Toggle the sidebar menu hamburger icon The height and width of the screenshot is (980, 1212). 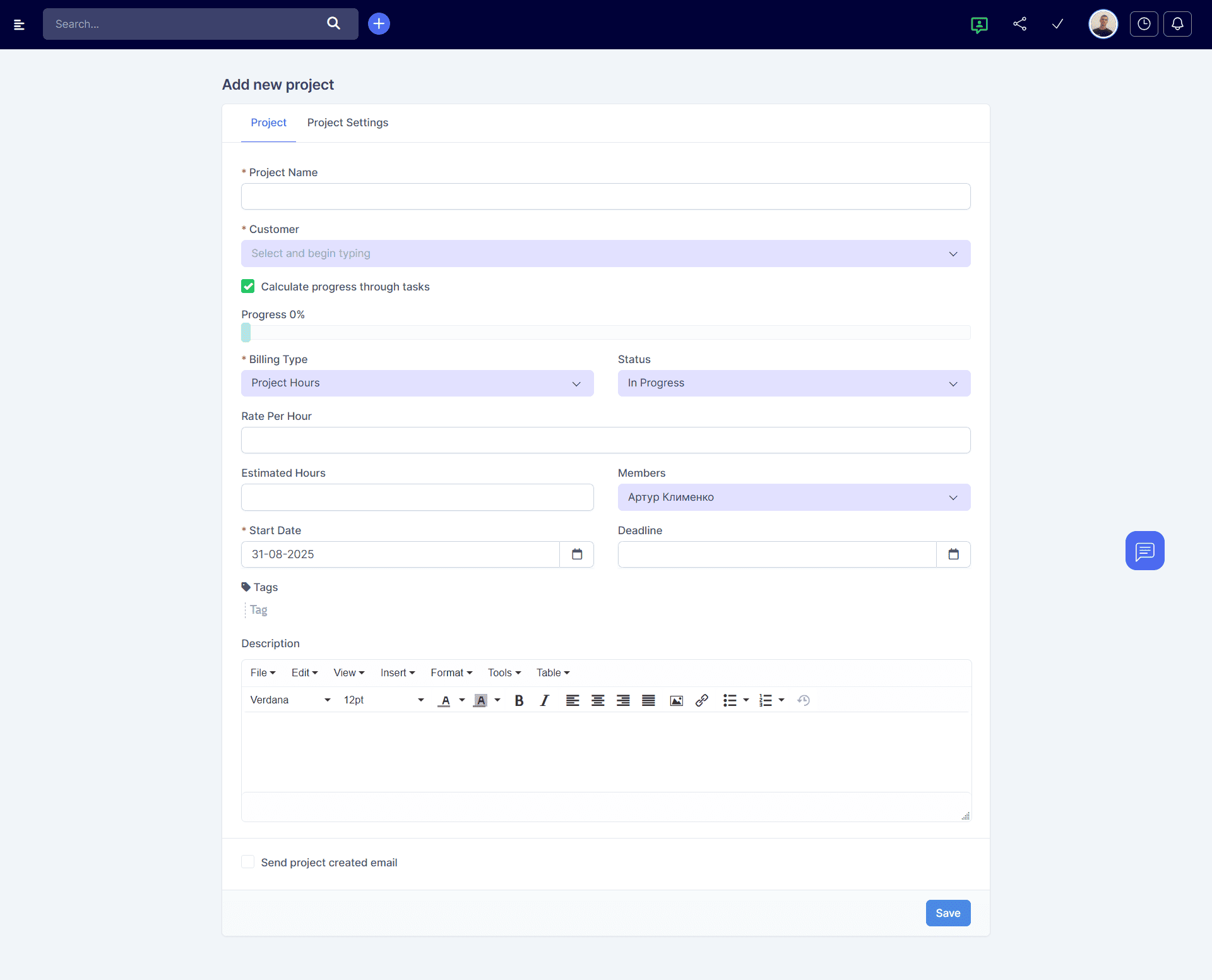(x=19, y=24)
